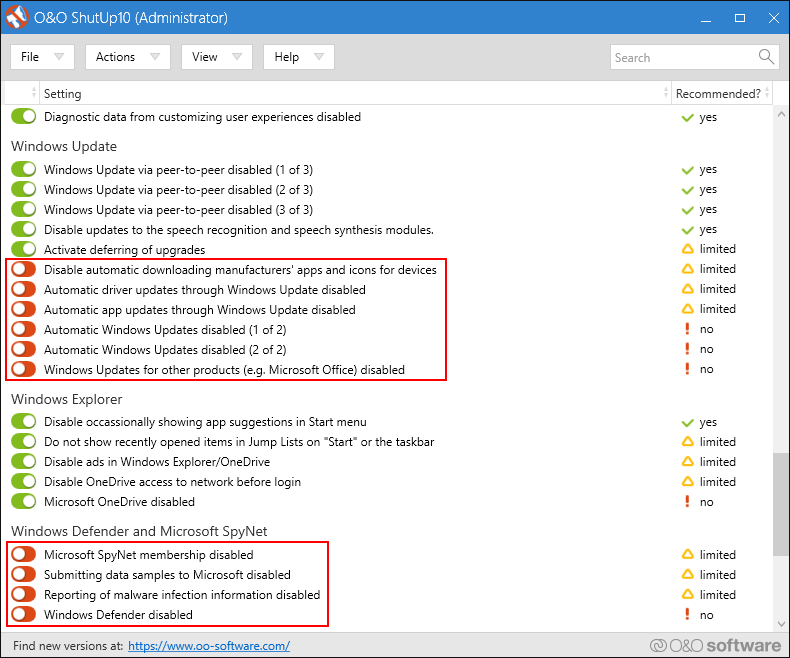Viewport: 790px width, 658px height.
Task: Click warning triangle for Reporting of malware infection row
Action: 687,595
